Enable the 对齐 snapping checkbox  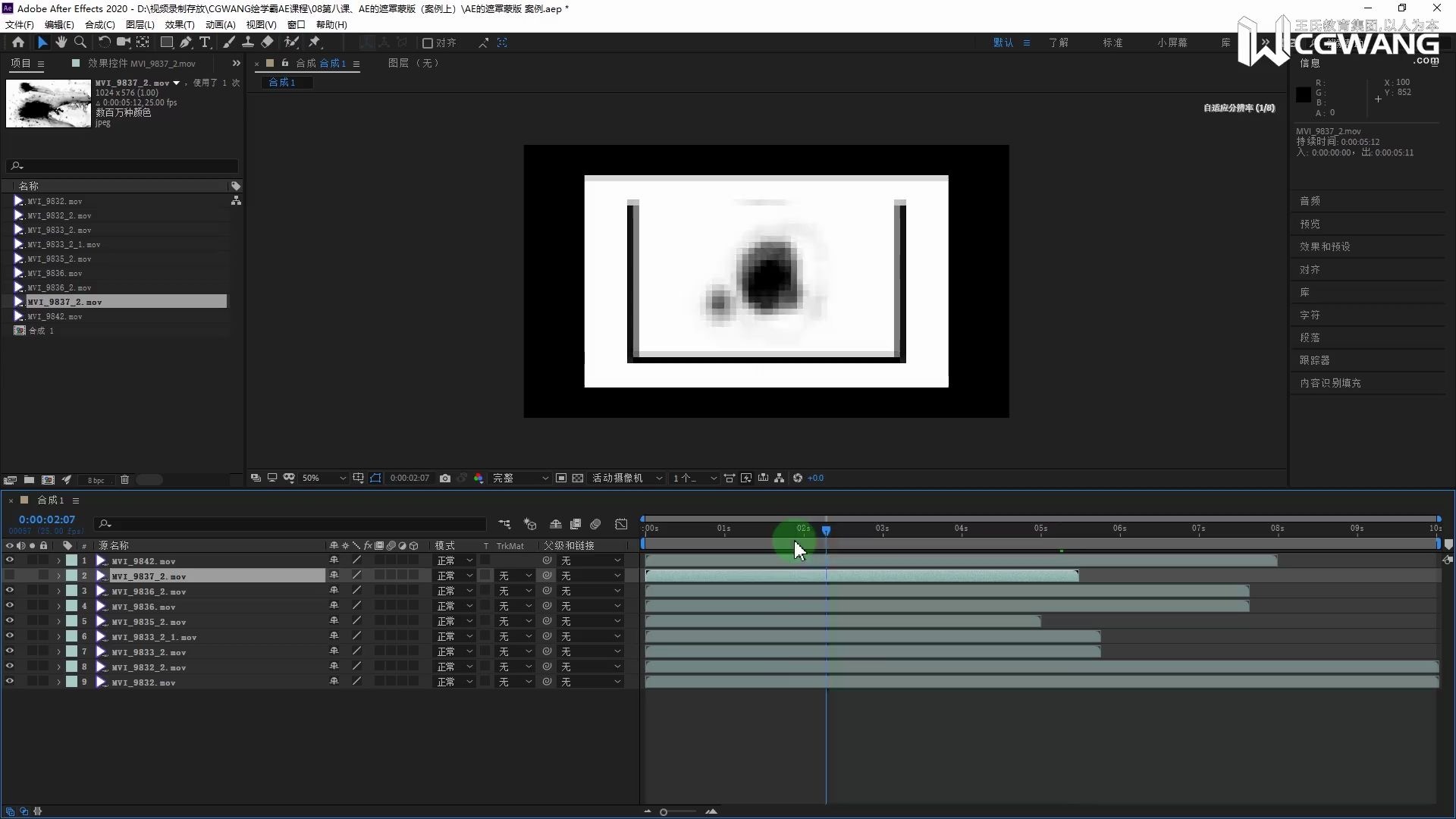pyautogui.click(x=428, y=42)
